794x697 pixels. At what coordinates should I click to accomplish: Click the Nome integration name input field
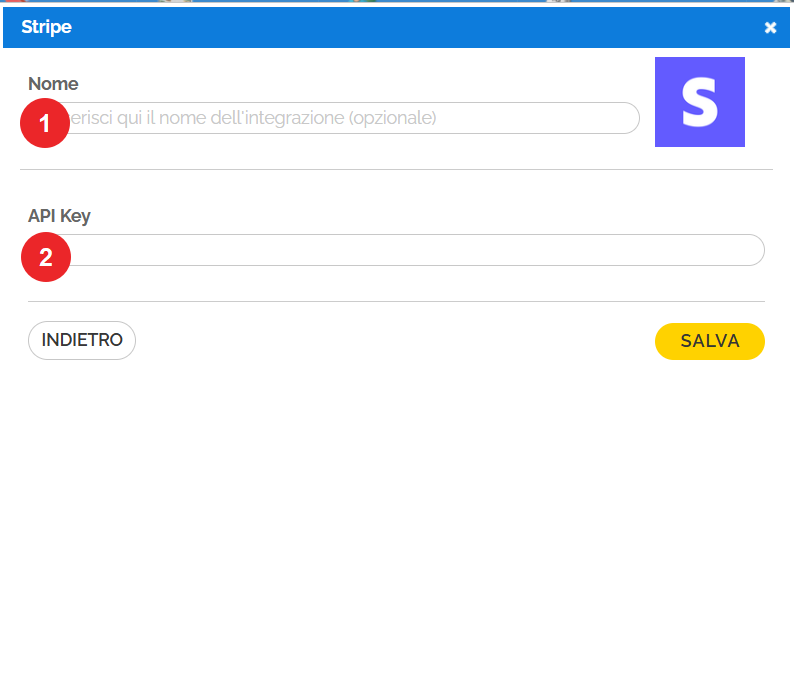click(334, 118)
